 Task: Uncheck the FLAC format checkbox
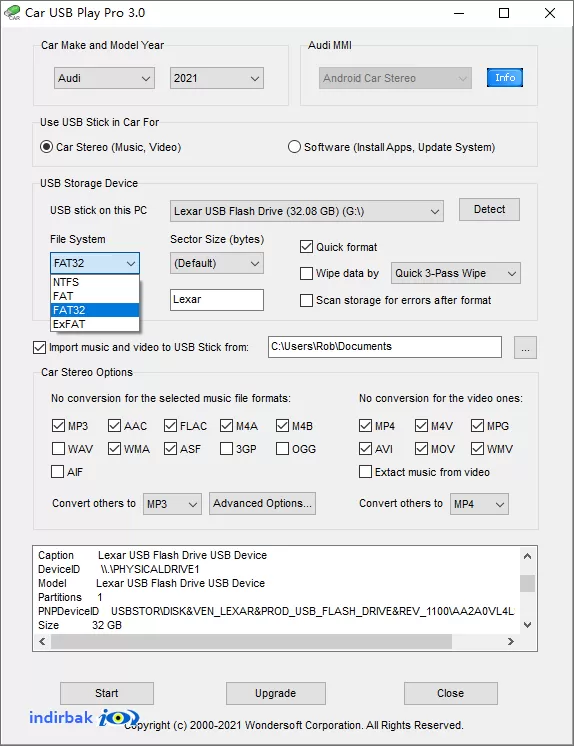click(x=170, y=425)
